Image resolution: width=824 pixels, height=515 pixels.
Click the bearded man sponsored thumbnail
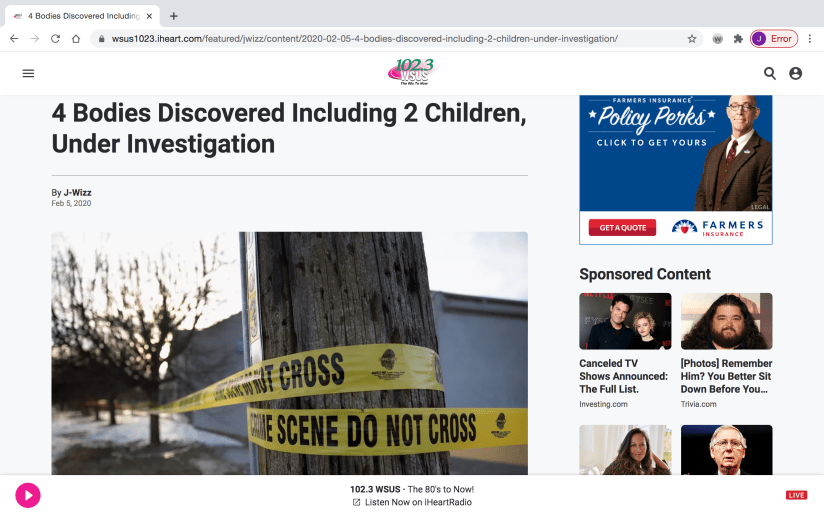coord(726,321)
